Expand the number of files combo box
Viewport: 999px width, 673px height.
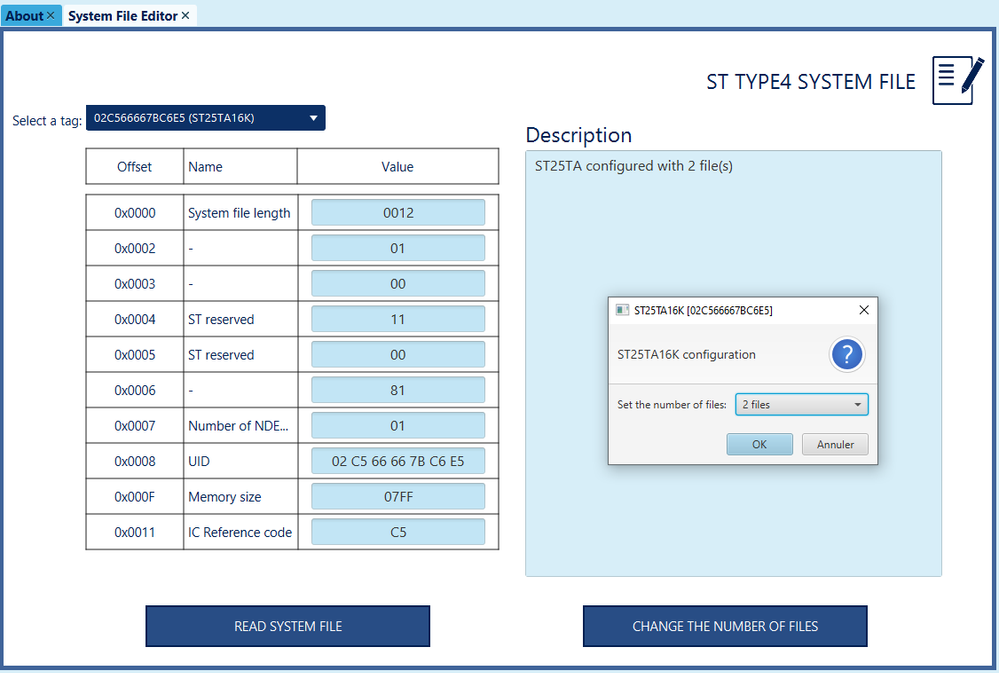(801, 405)
